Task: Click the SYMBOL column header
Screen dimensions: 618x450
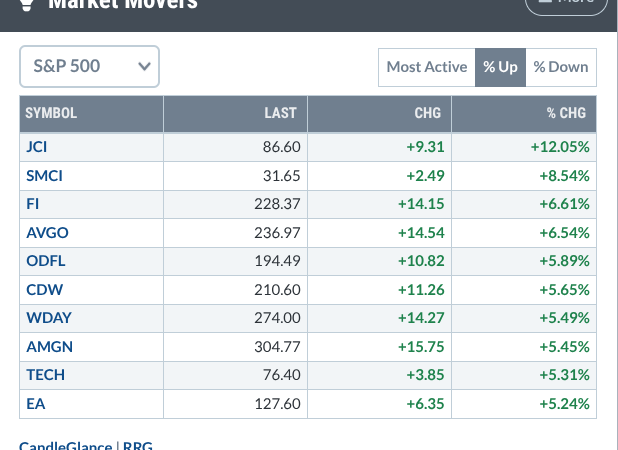Action: 91,113
